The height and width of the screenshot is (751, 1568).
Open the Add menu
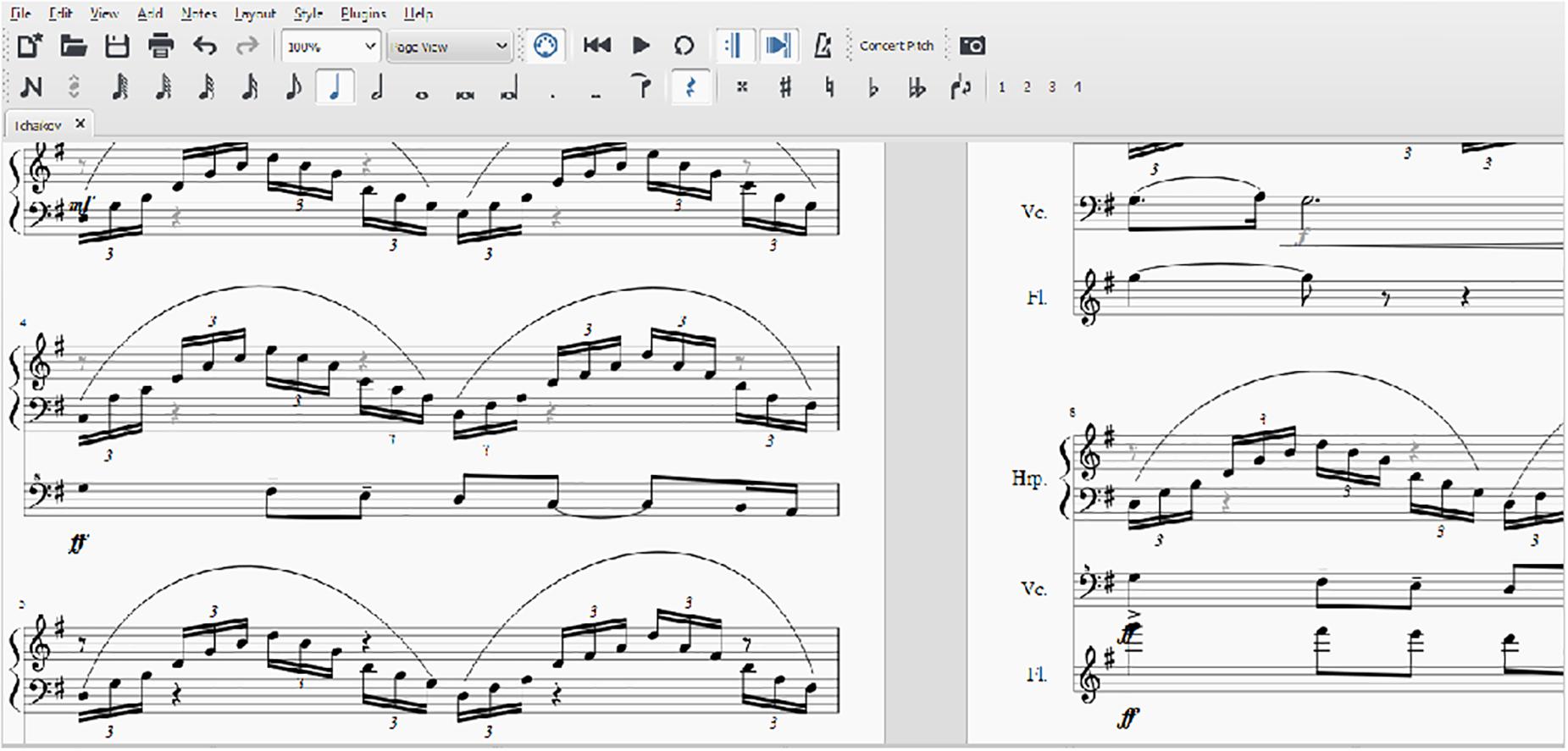click(150, 14)
